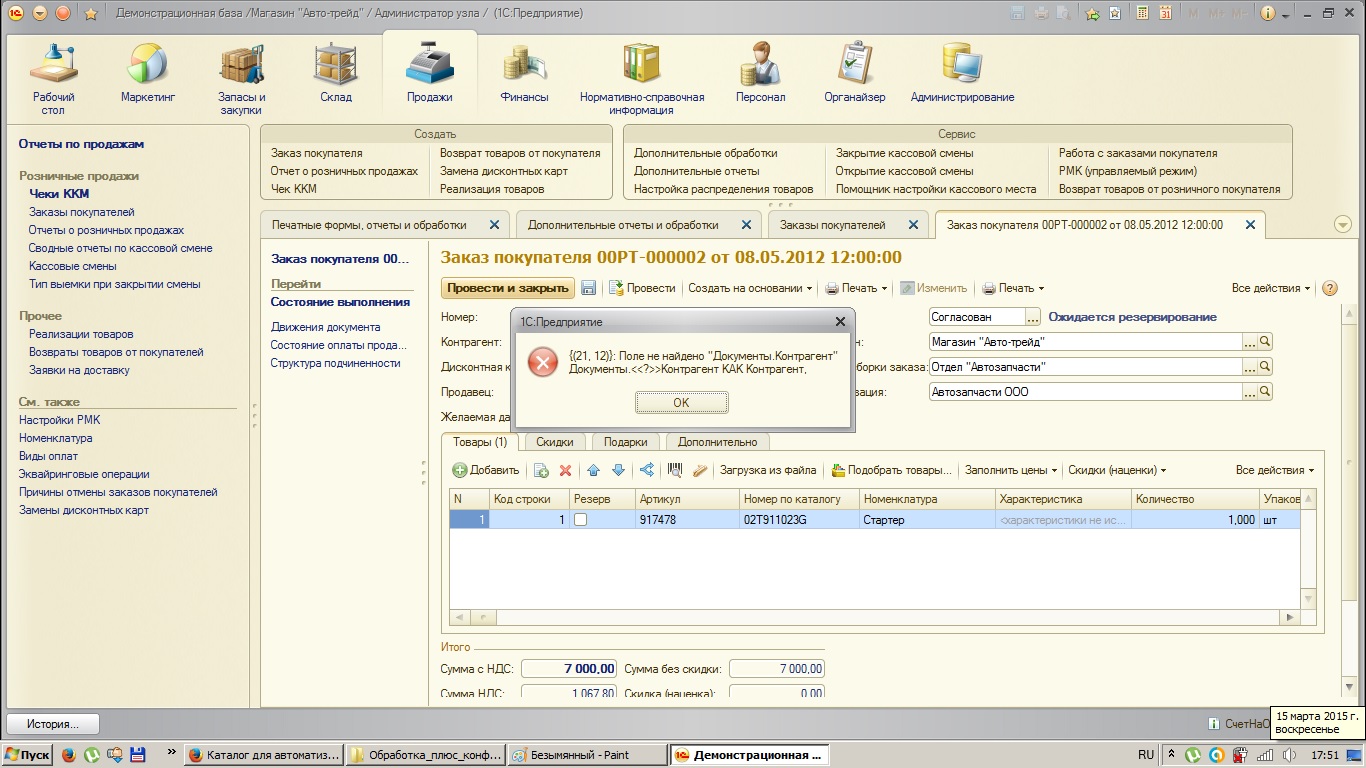Switch to Дополнительные отчеты и обработки tab
Viewport: 1366px width, 768px height.
pyautogui.click(x=623, y=225)
